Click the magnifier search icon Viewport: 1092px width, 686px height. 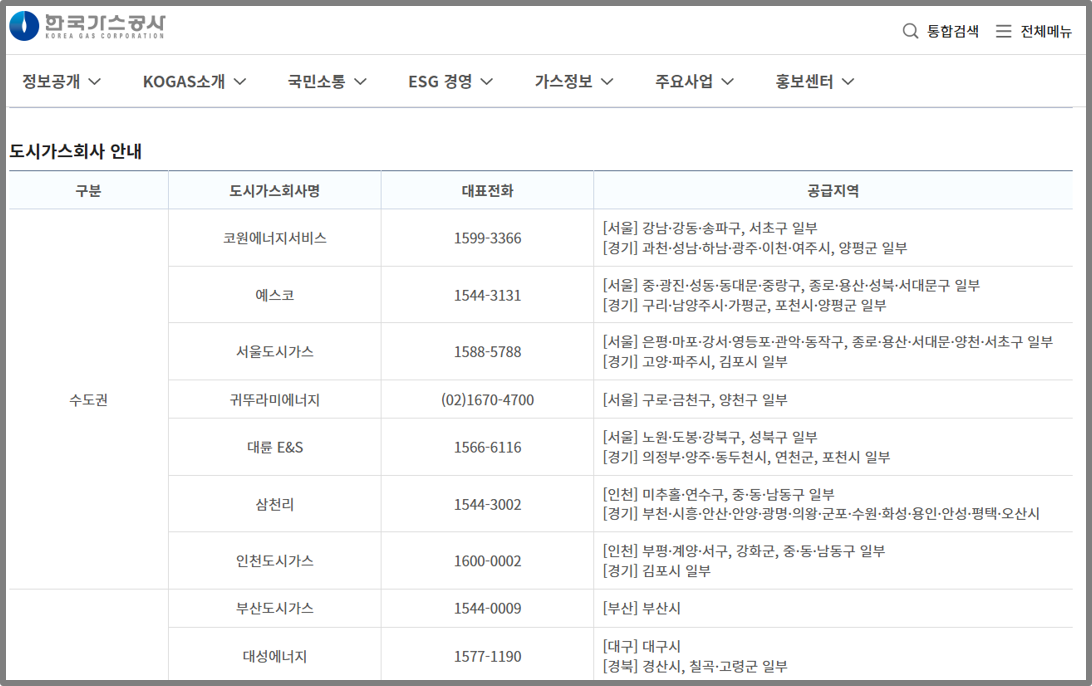tap(910, 31)
